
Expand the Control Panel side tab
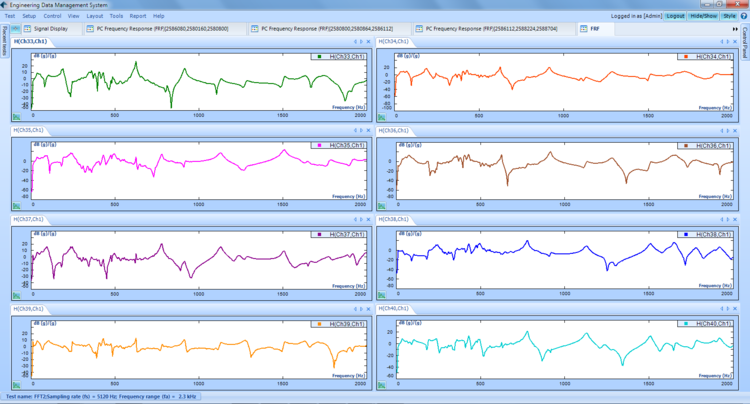745,43
